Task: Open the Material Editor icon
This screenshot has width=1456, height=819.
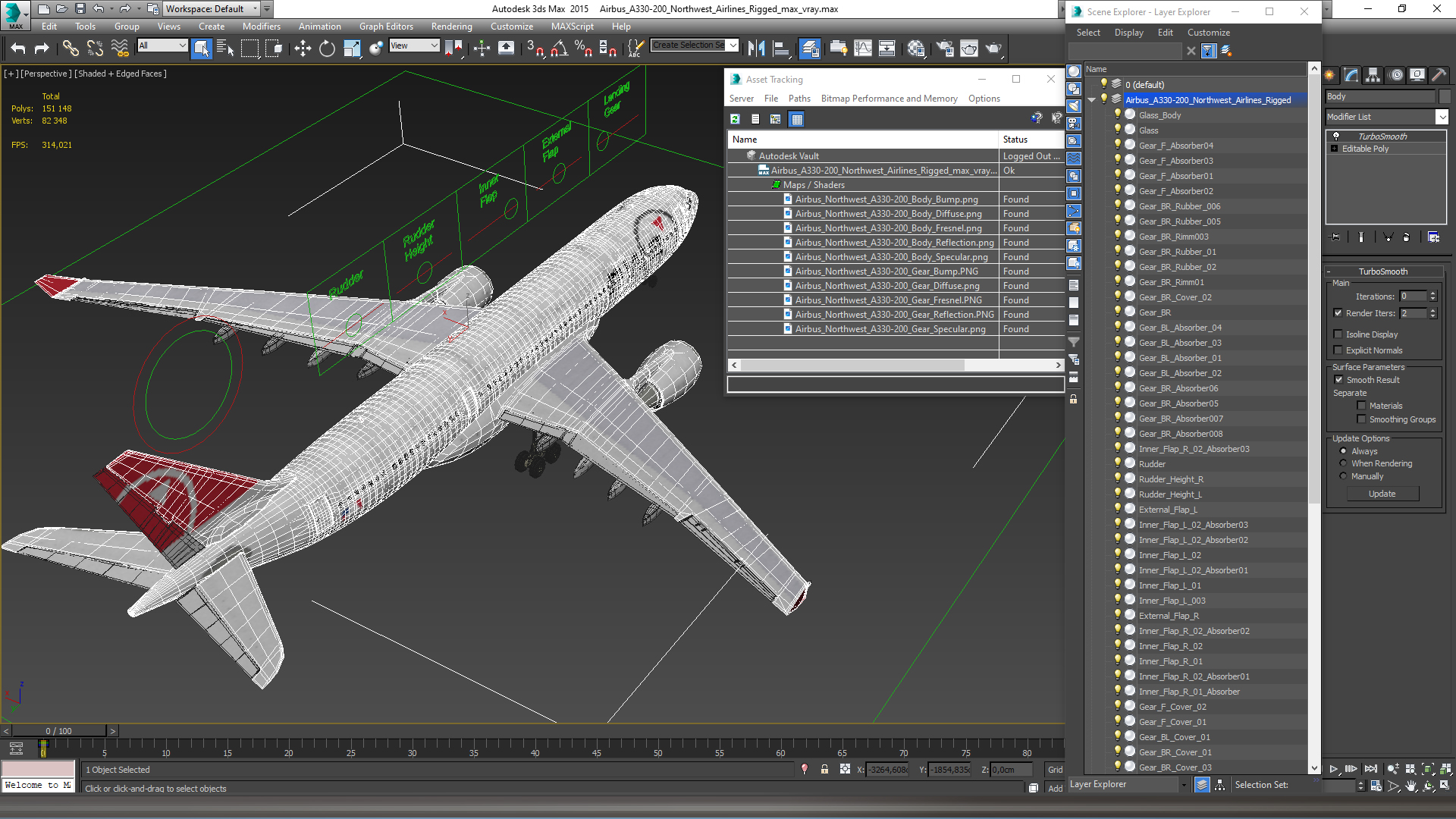Action: pyautogui.click(x=916, y=49)
